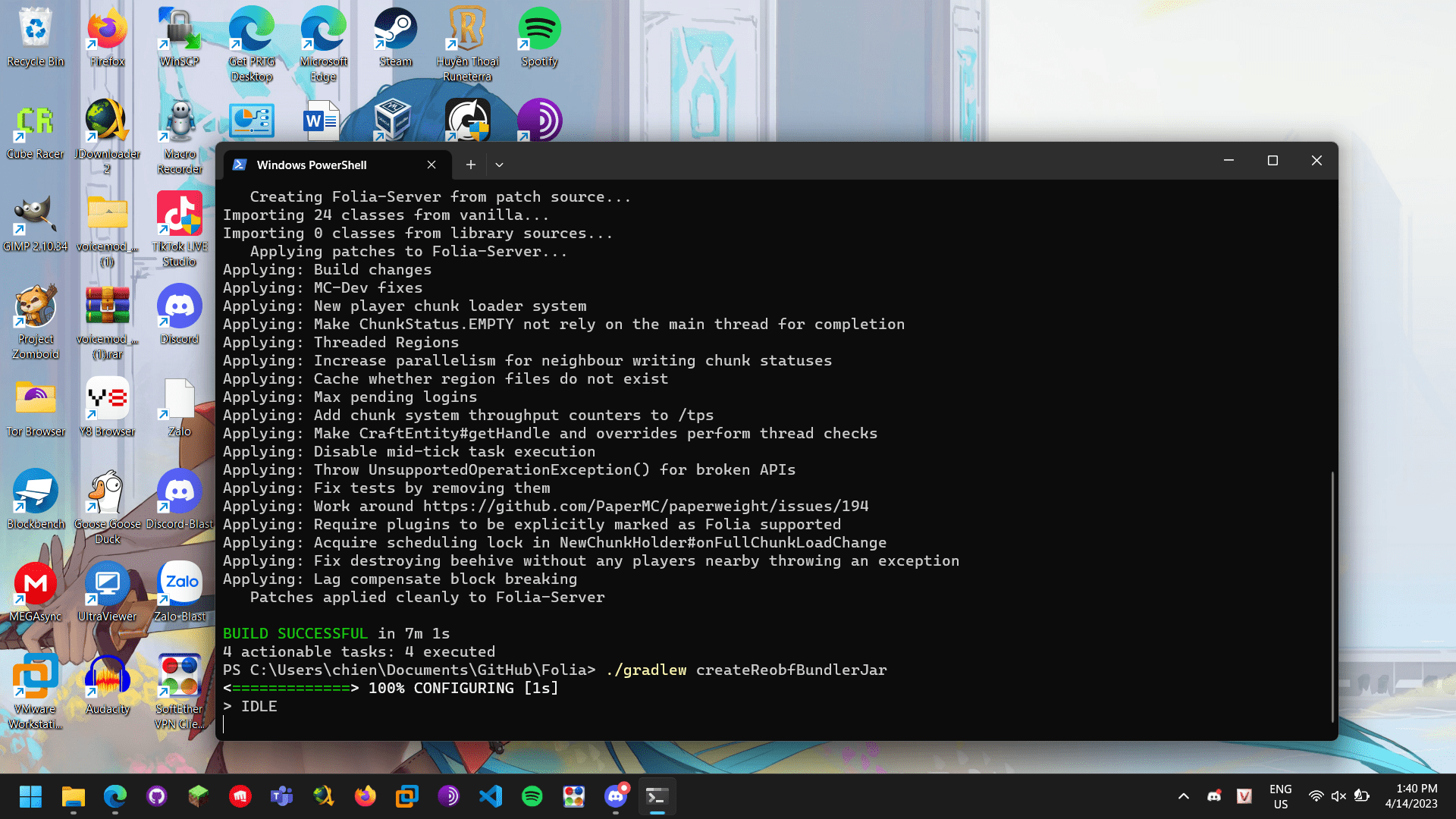Open GitHub Desktop from the taskbar
This screenshot has height=819, width=1456.
point(157,796)
